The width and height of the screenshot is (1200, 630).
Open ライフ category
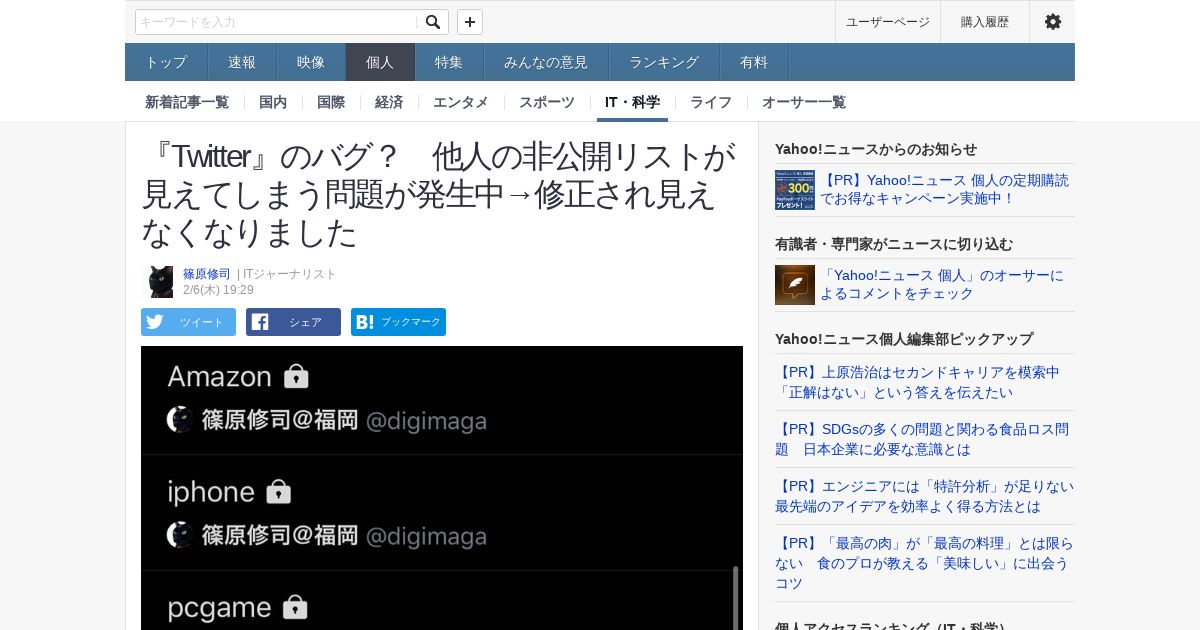(x=711, y=102)
